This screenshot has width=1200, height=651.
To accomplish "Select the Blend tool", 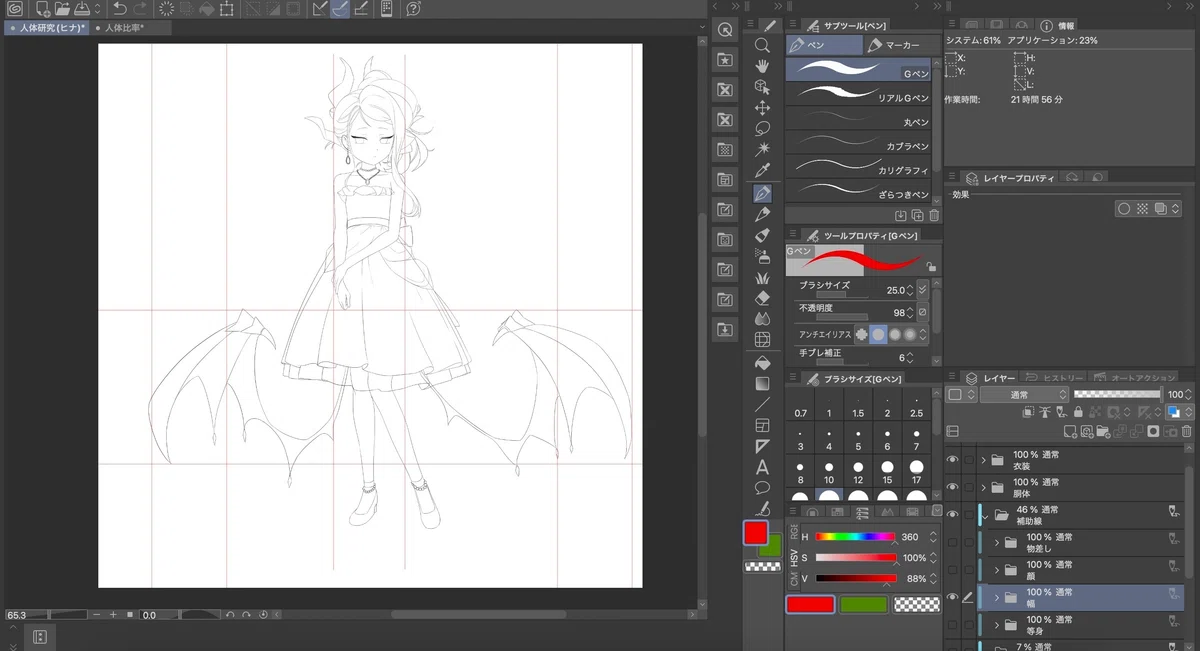I will [x=762, y=319].
